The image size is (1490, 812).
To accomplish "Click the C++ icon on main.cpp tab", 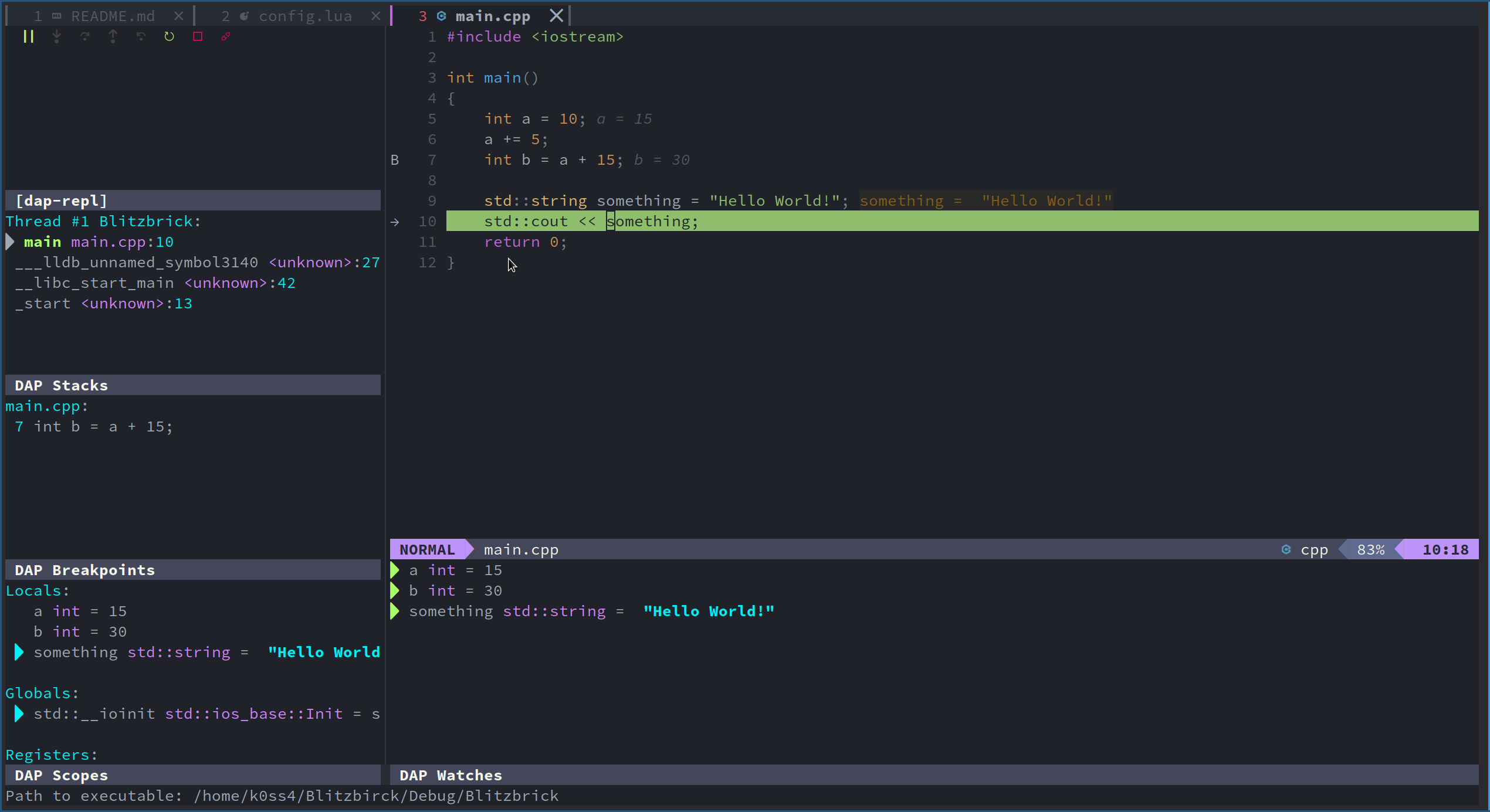I will 442,16.
